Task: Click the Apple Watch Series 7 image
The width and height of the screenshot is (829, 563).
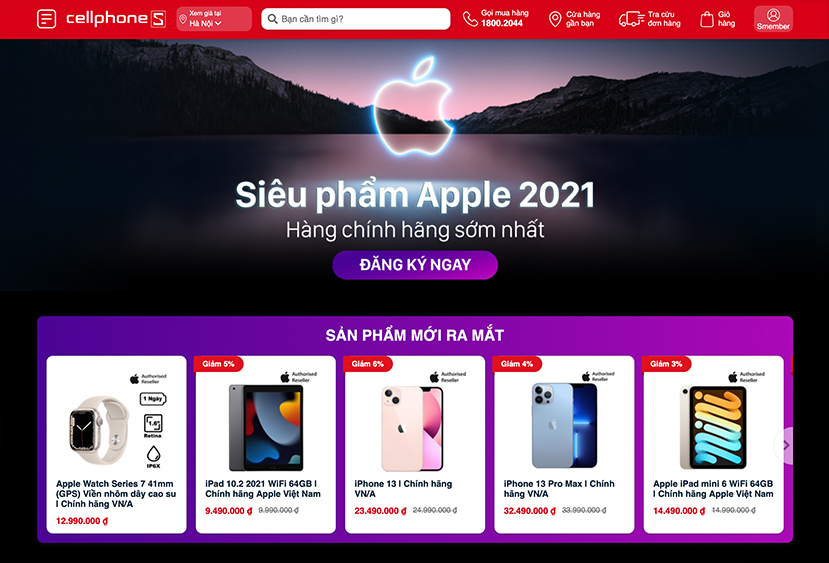Action: [99, 430]
